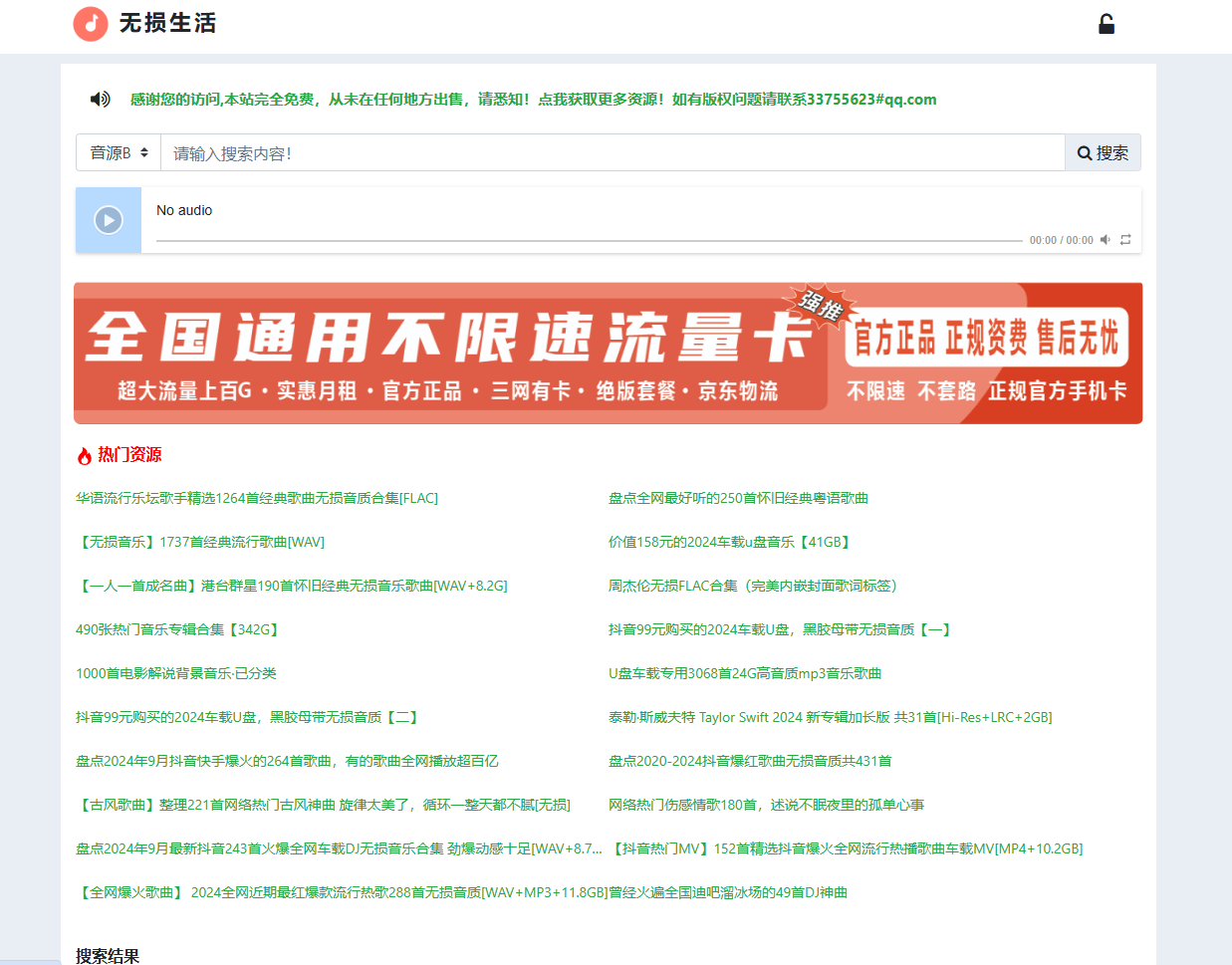Expand the audio source selector menu
Image resolution: width=1232 pixels, height=965 pixels.
(118, 152)
